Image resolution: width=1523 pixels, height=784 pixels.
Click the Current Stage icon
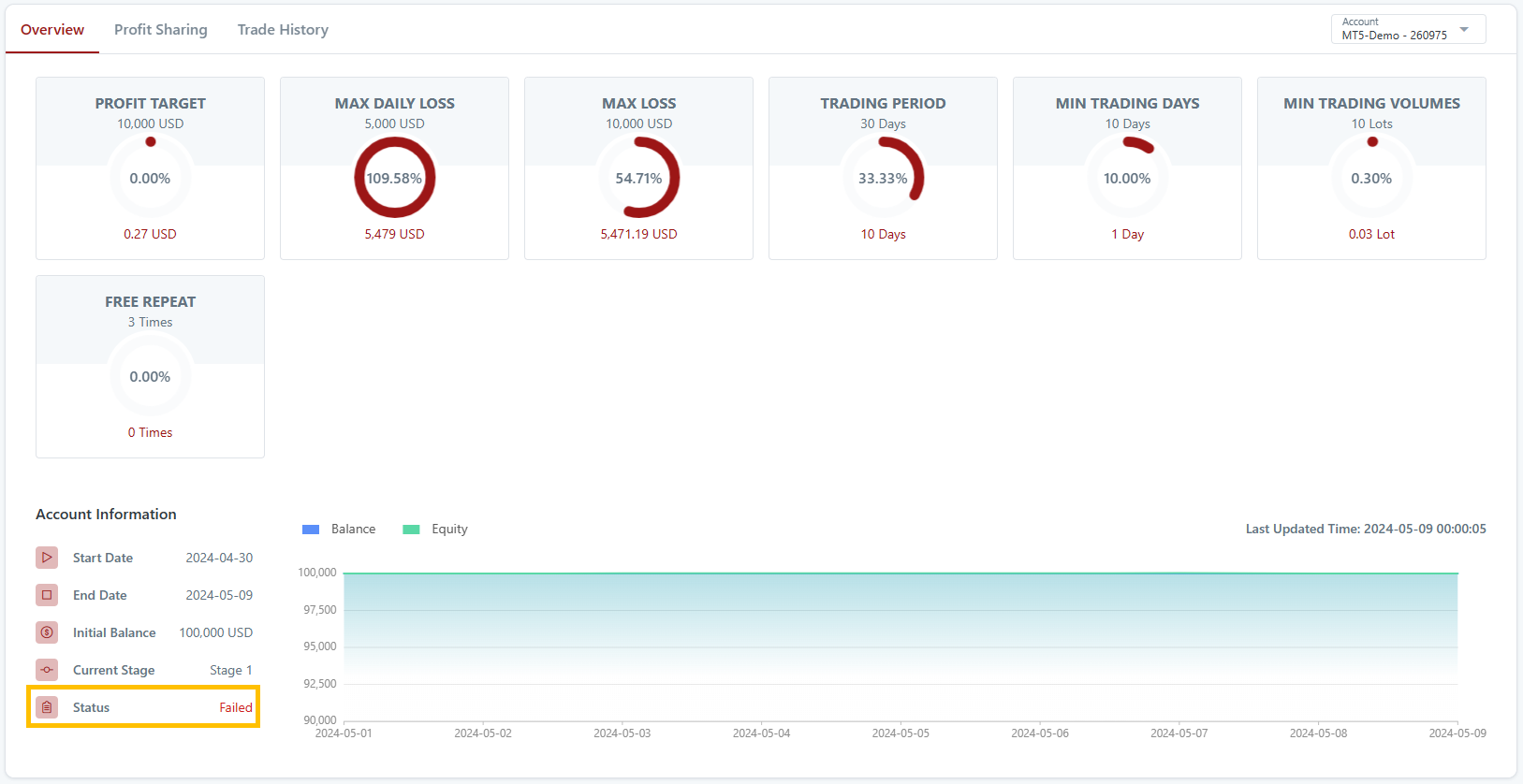click(47, 670)
